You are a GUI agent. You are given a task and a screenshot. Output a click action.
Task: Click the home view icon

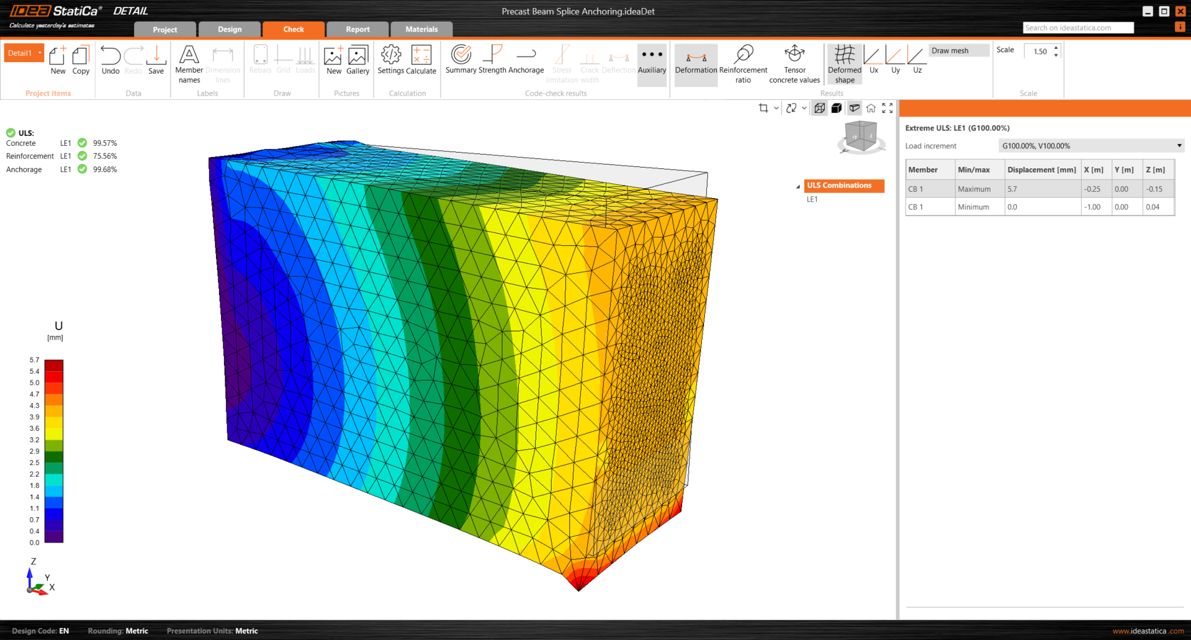pyautogui.click(x=871, y=108)
